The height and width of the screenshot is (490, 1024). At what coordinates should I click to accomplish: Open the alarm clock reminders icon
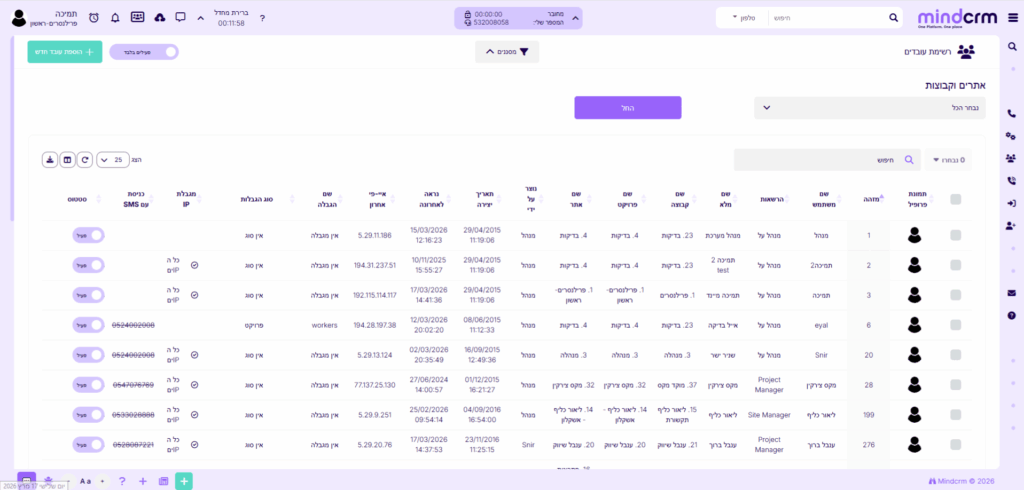coord(94,18)
